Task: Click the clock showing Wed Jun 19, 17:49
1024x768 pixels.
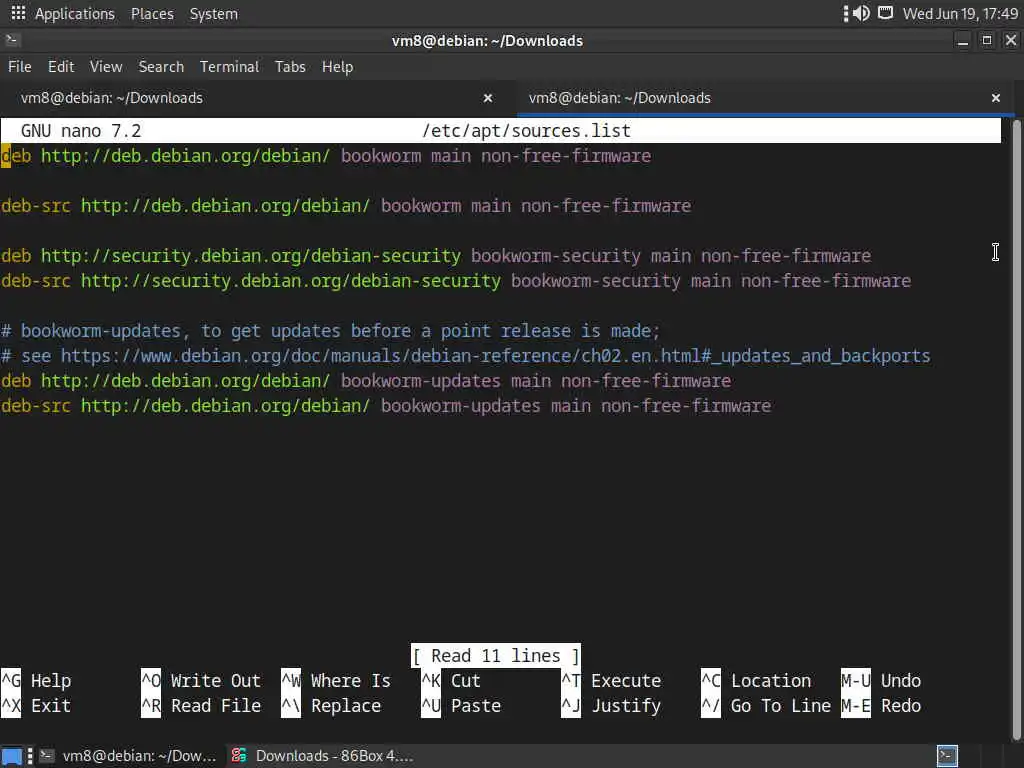Action: 960,14
